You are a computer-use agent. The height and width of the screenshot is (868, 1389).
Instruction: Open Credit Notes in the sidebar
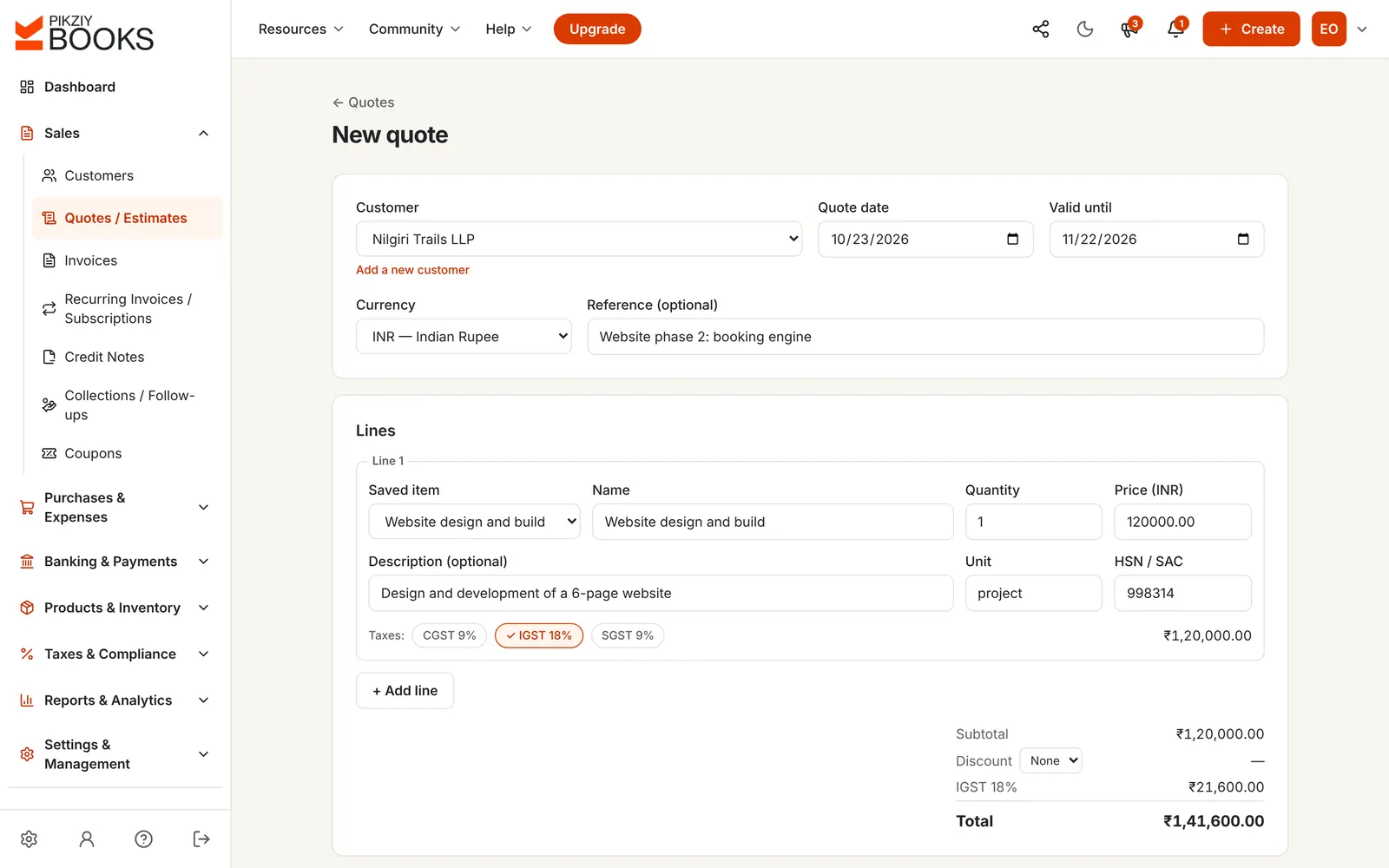[127, 357]
